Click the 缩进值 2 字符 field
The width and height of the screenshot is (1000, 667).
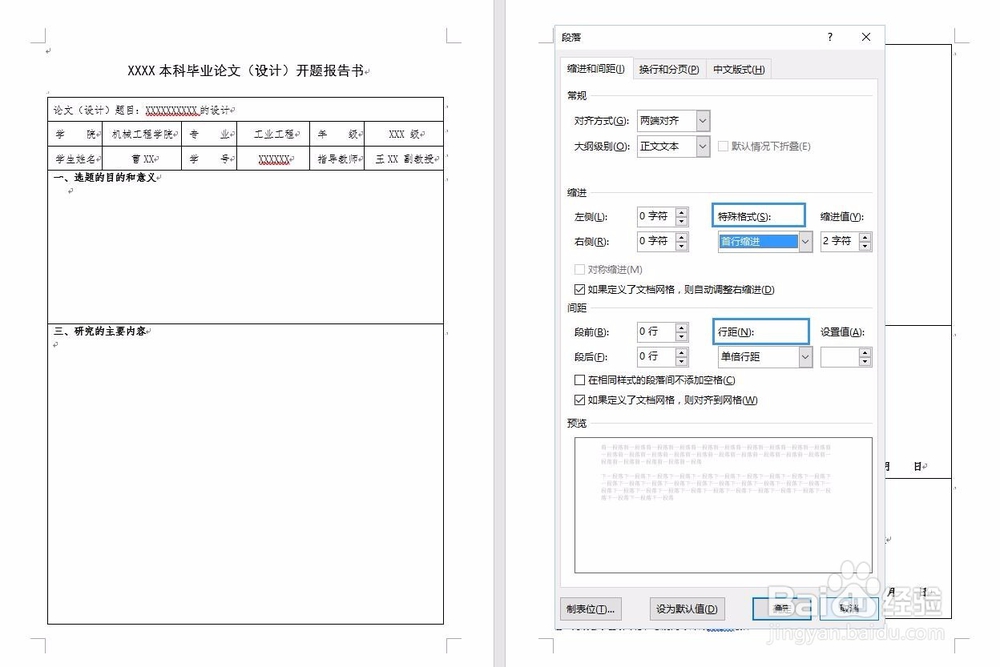(x=839, y=241)
